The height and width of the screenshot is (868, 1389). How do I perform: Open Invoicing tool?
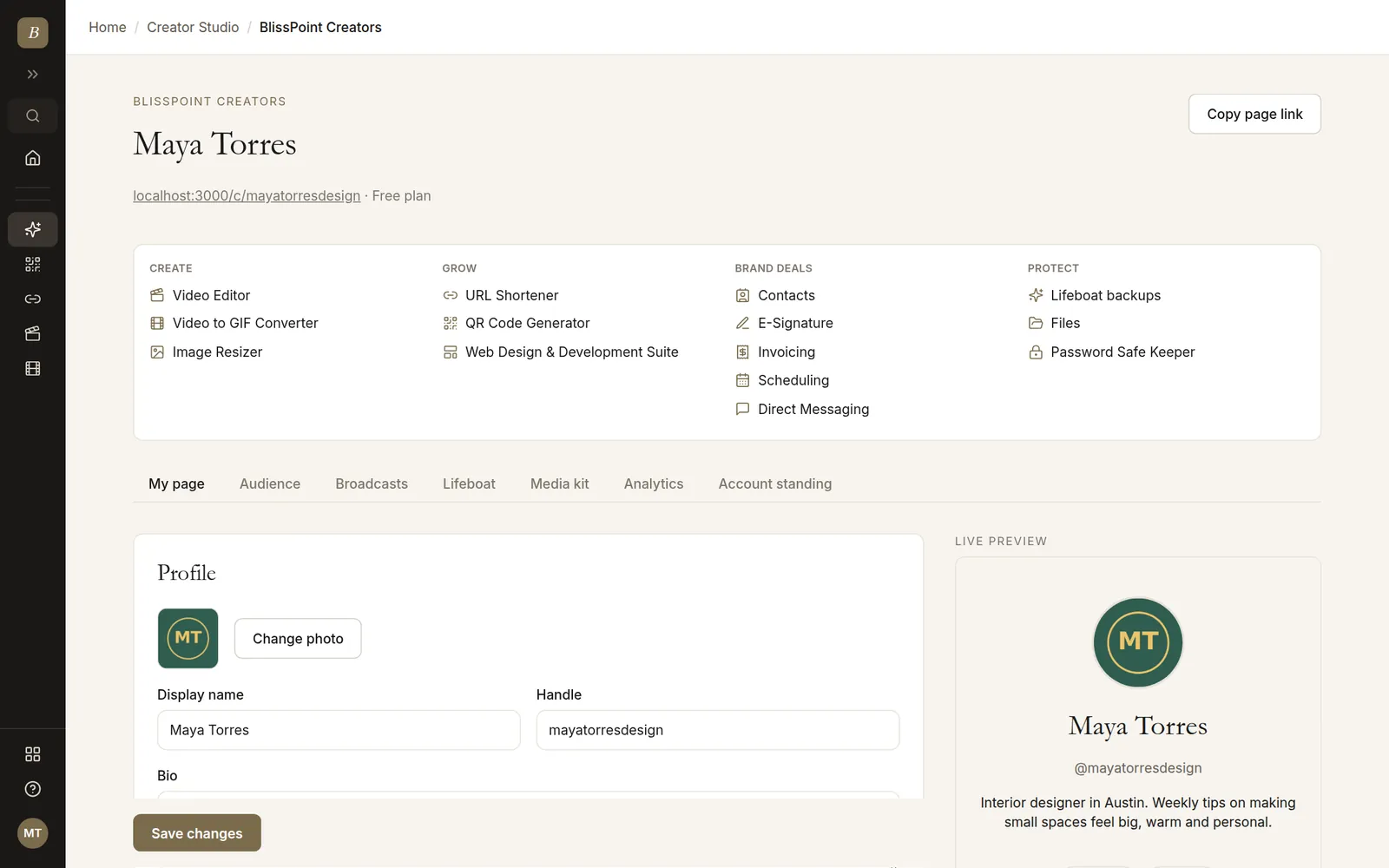click(x=775, y=352)
